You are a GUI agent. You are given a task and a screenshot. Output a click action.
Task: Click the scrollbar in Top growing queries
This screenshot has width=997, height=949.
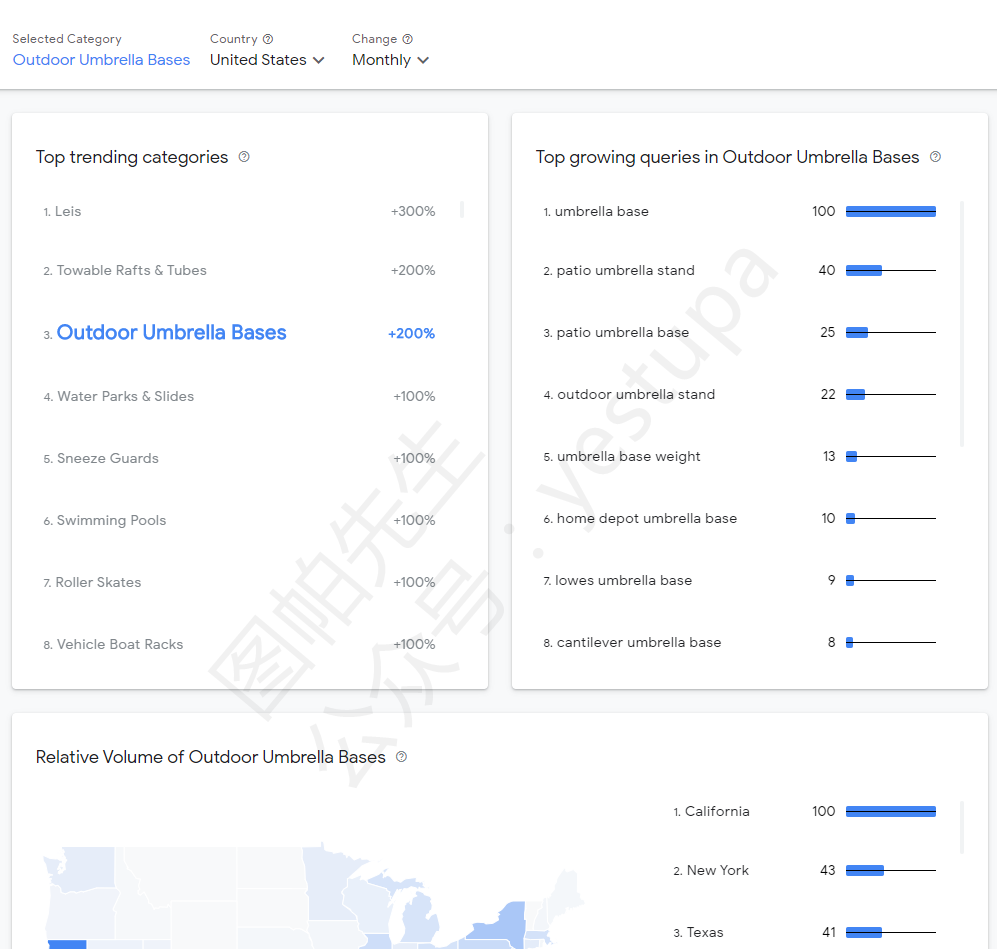pos(962,320)
